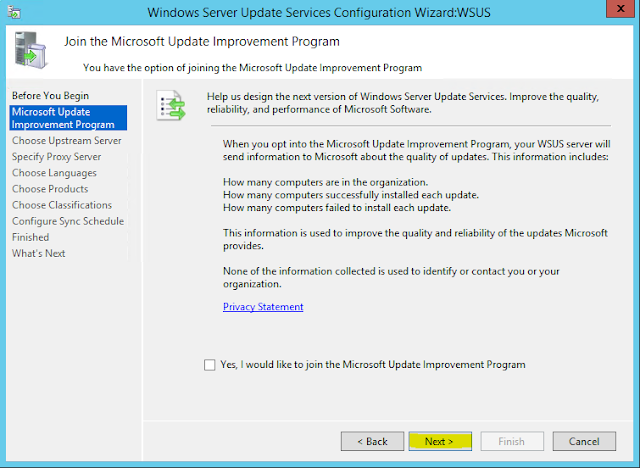Click the 'None of the information collected' paragraph
This screenshot has height=468, width=640.
[x=391, y=277]
